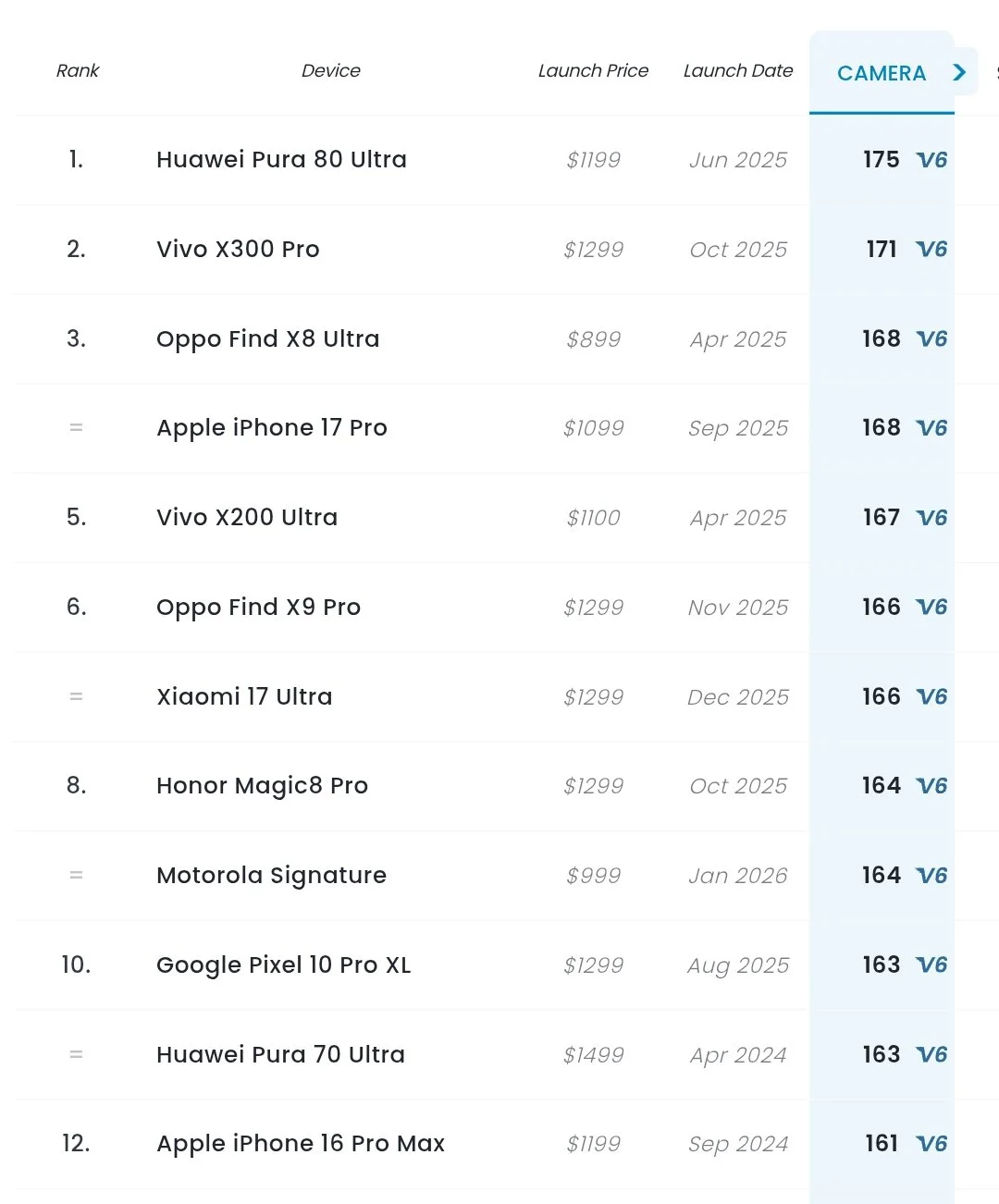
Task: Switch to the CAMERA ranking tab
Action: (x=882, y=73)
